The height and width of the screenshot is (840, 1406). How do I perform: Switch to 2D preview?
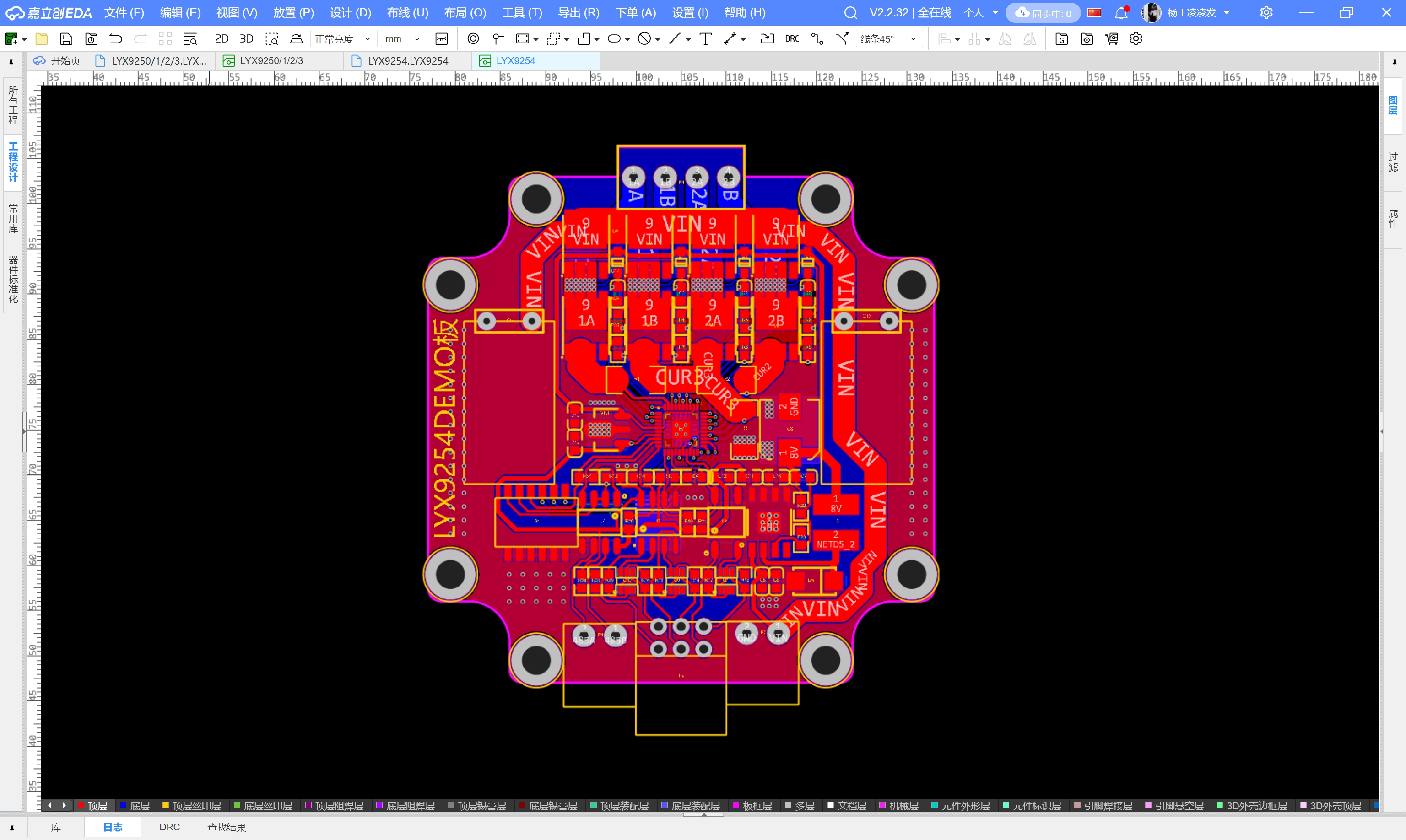[222, 38]
